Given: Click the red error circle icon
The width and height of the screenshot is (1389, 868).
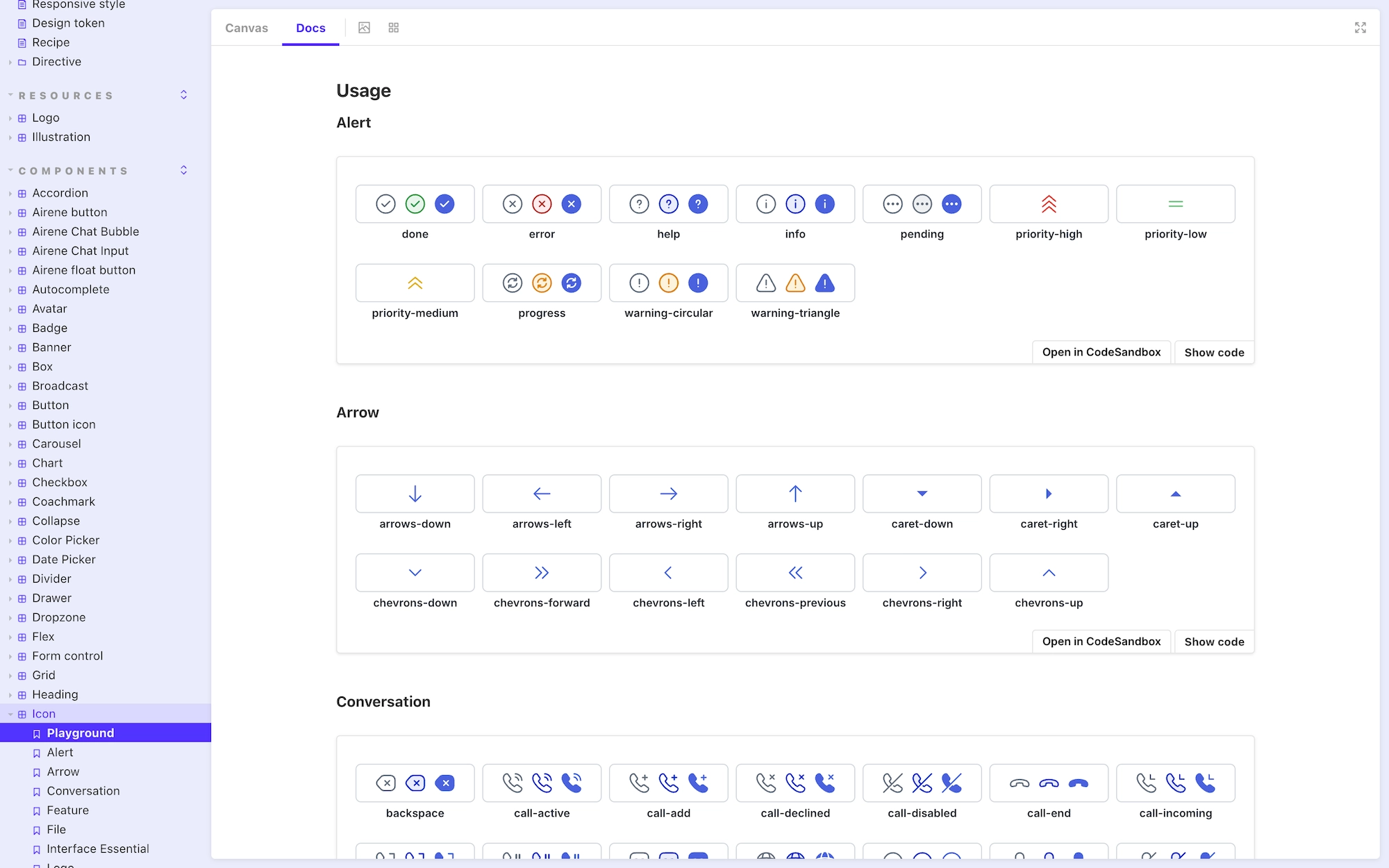Looking at the screenshot, I should point(542,204).
